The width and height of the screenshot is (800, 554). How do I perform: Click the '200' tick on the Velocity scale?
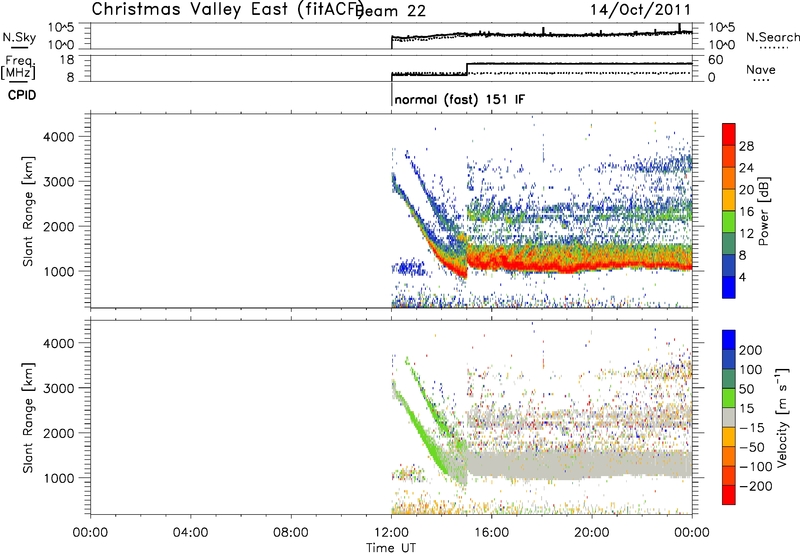(751, 350)
